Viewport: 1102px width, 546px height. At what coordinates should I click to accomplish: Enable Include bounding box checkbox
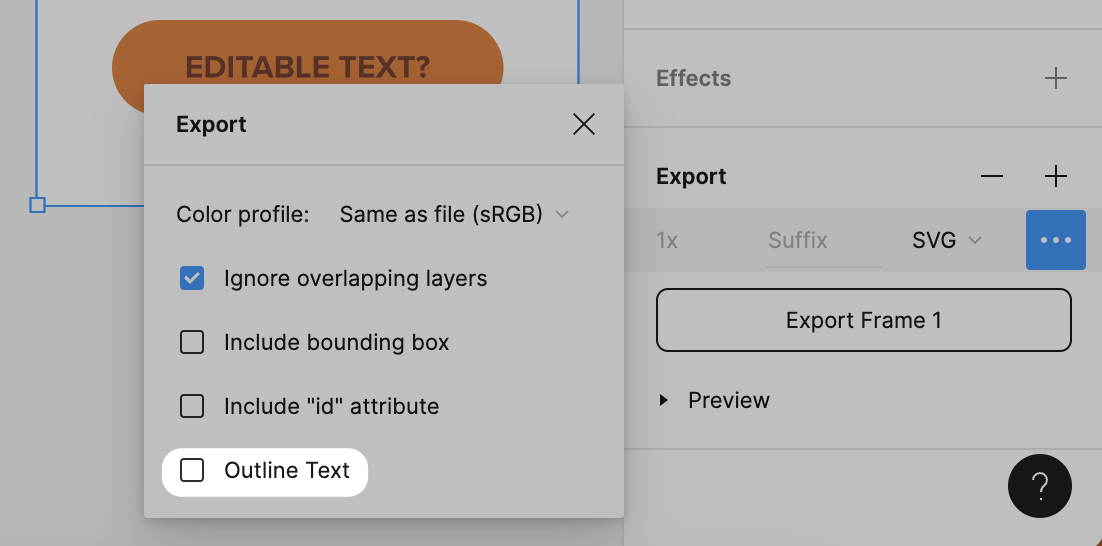pos(192,342)
